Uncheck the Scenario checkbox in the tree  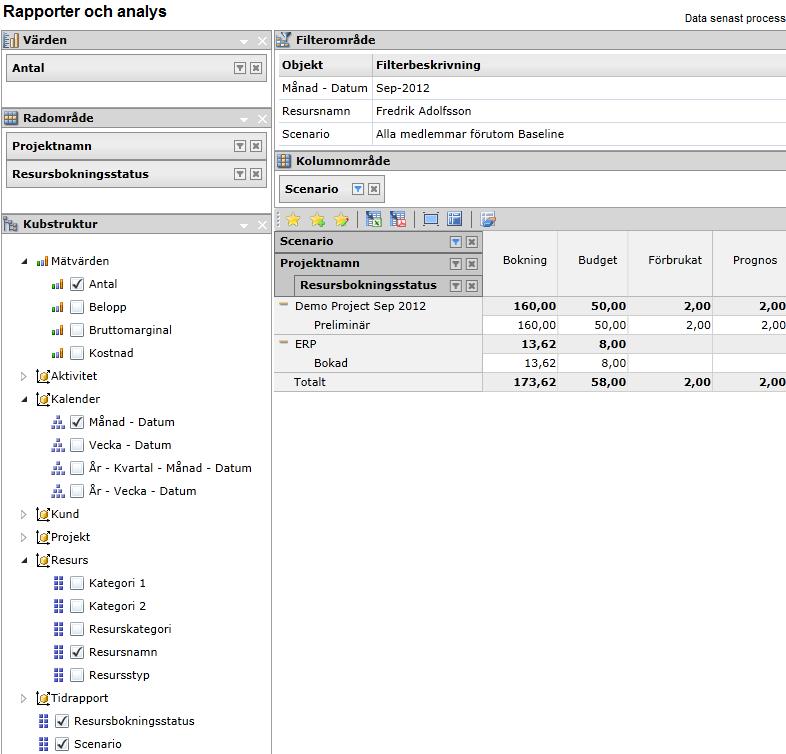click(62, 744)
